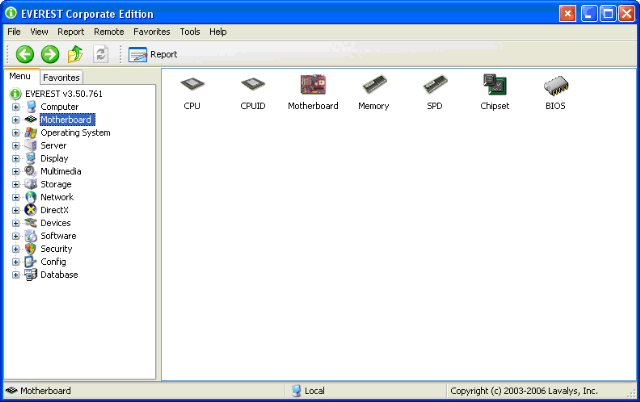Open the Chipset icon
This screenshot has height=402, width=640.
pos(495,84)
